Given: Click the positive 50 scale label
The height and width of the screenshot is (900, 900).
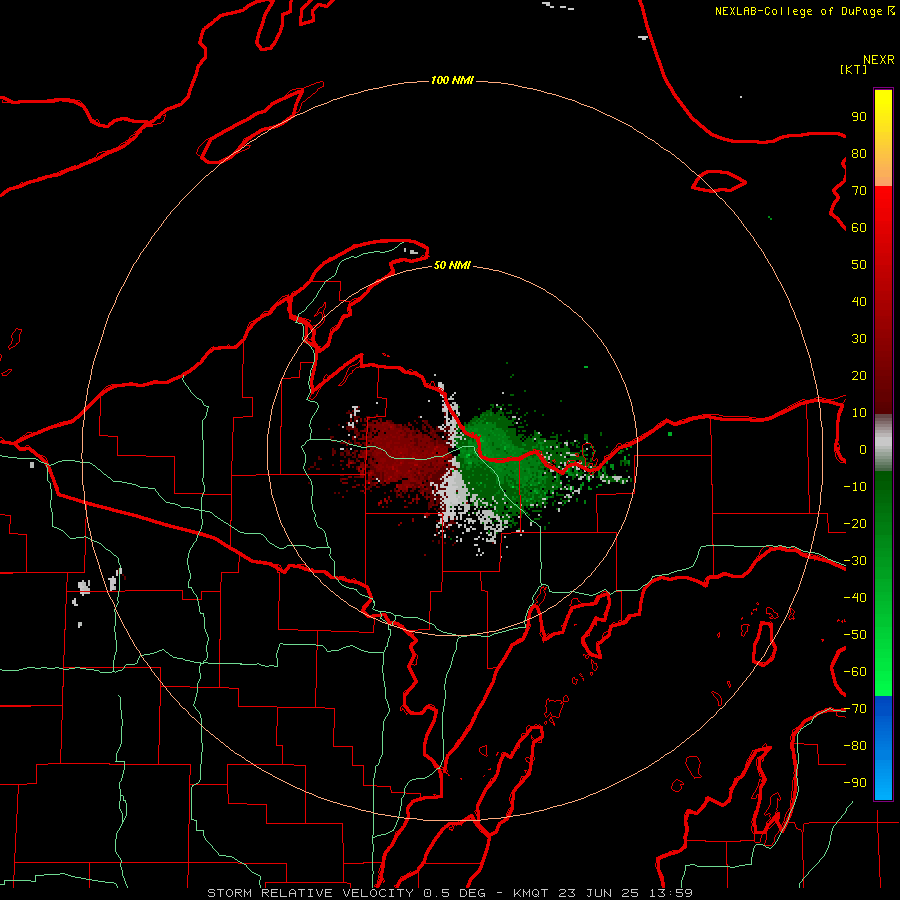Looking at the screenshot, I should [x=859, y=265].
